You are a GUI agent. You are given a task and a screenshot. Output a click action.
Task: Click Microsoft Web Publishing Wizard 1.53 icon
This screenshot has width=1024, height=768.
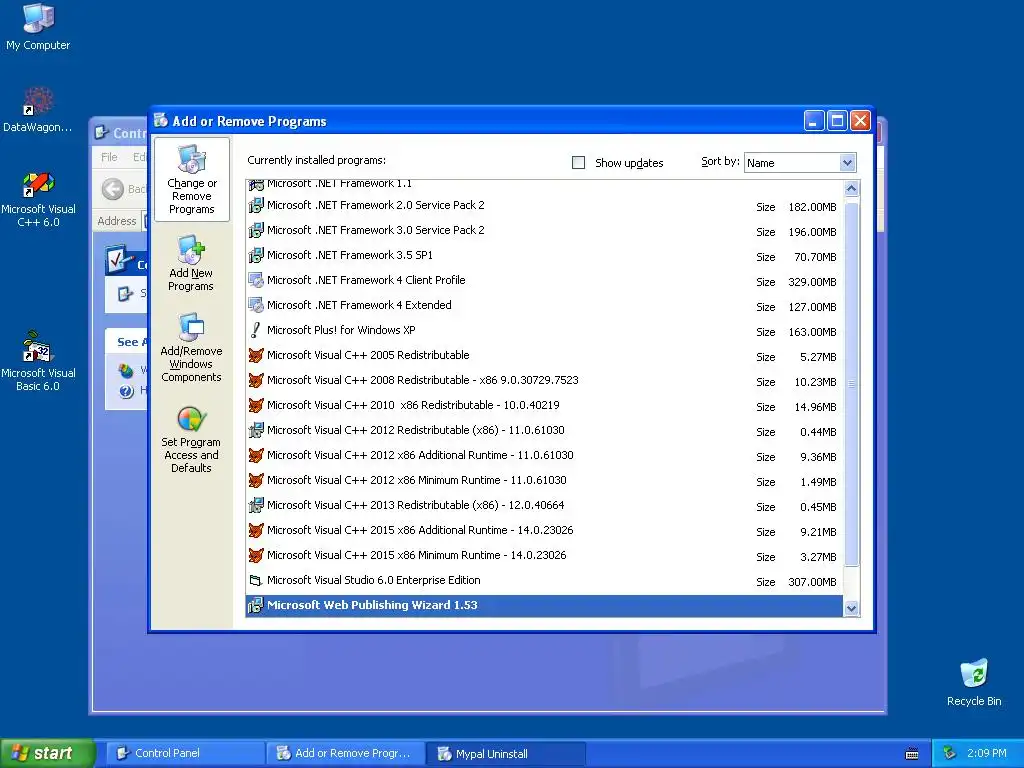(256, 605)
